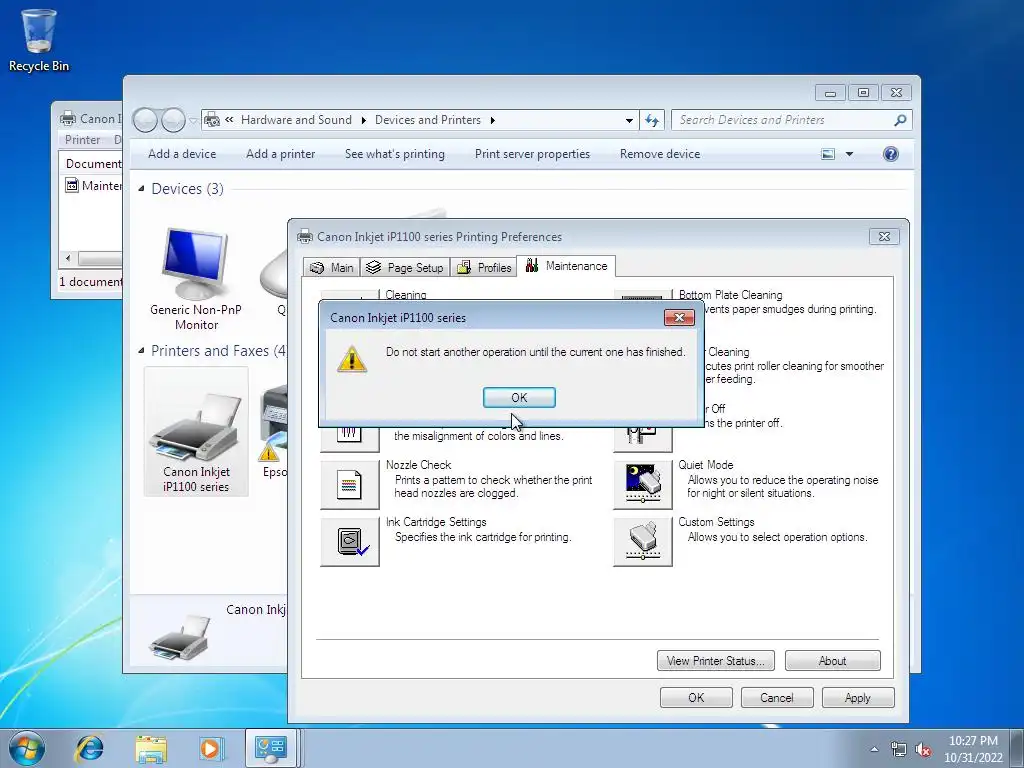Viewport: 1024px width, 768px height.
Task: Open the Printer menu in Canon queue window
Action: point(82,140)
